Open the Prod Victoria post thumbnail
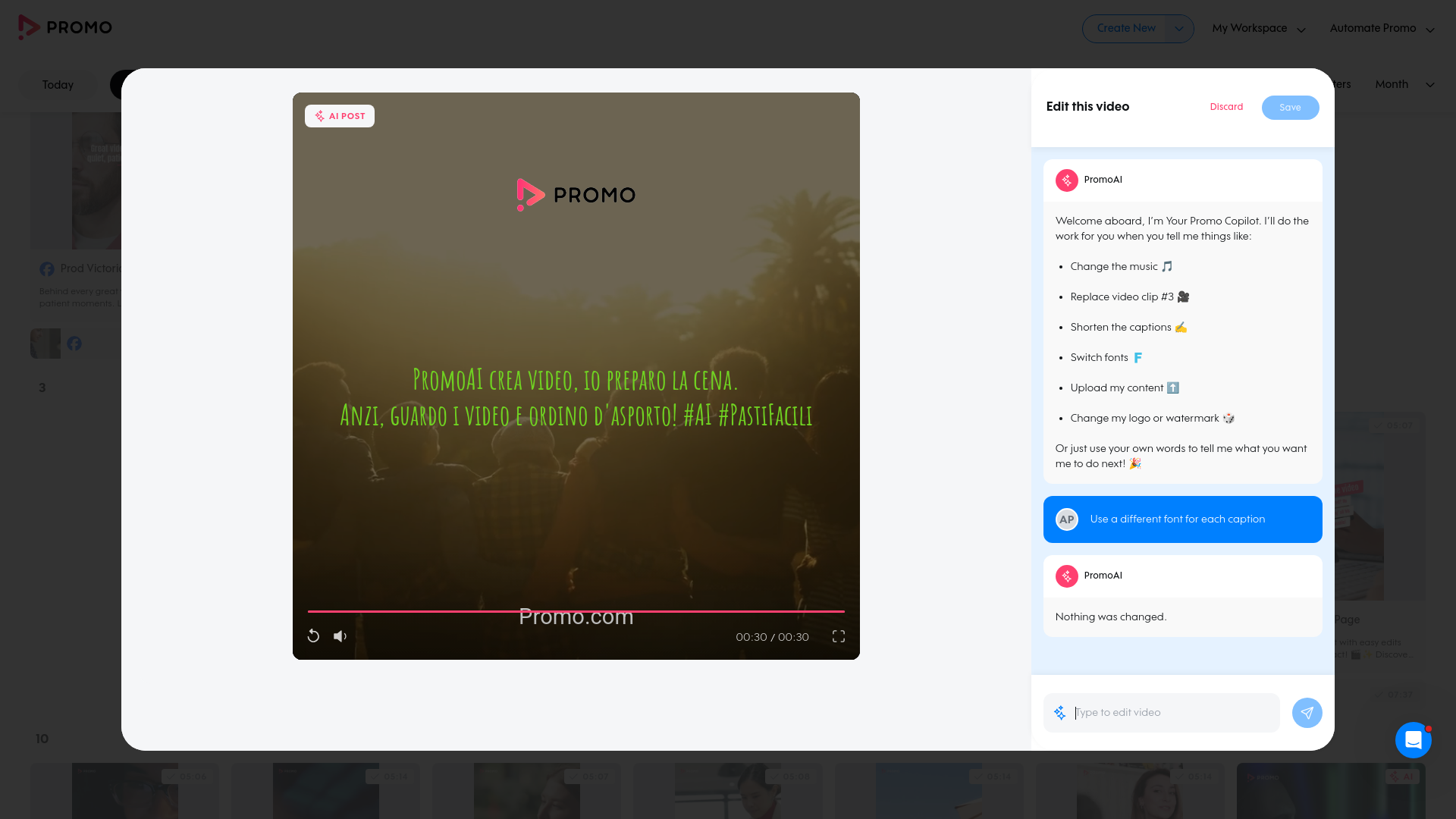1456x819 pixels. coord(76,180)
